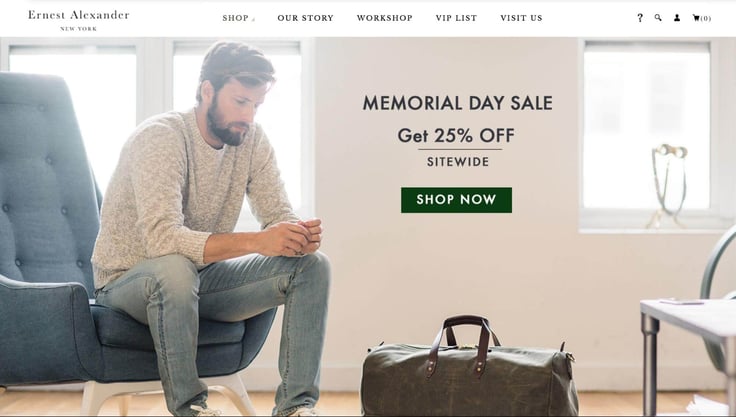
Task: Click the search magnifier icon
Action: coord(658,18)
